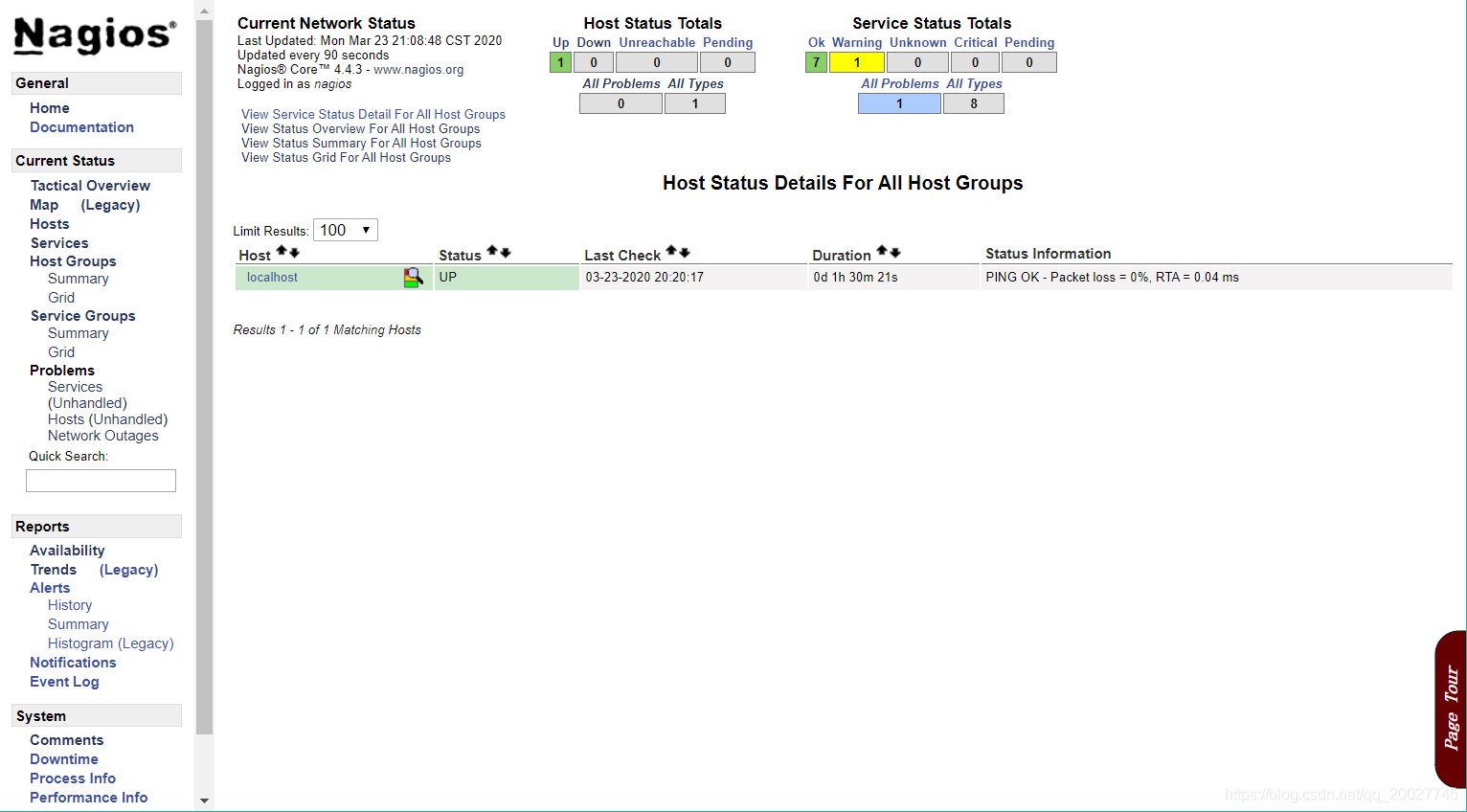Screen dimensions: 1467x812
Task: View Status Grid For All Host Groups
Action: (x=346, y=157)
